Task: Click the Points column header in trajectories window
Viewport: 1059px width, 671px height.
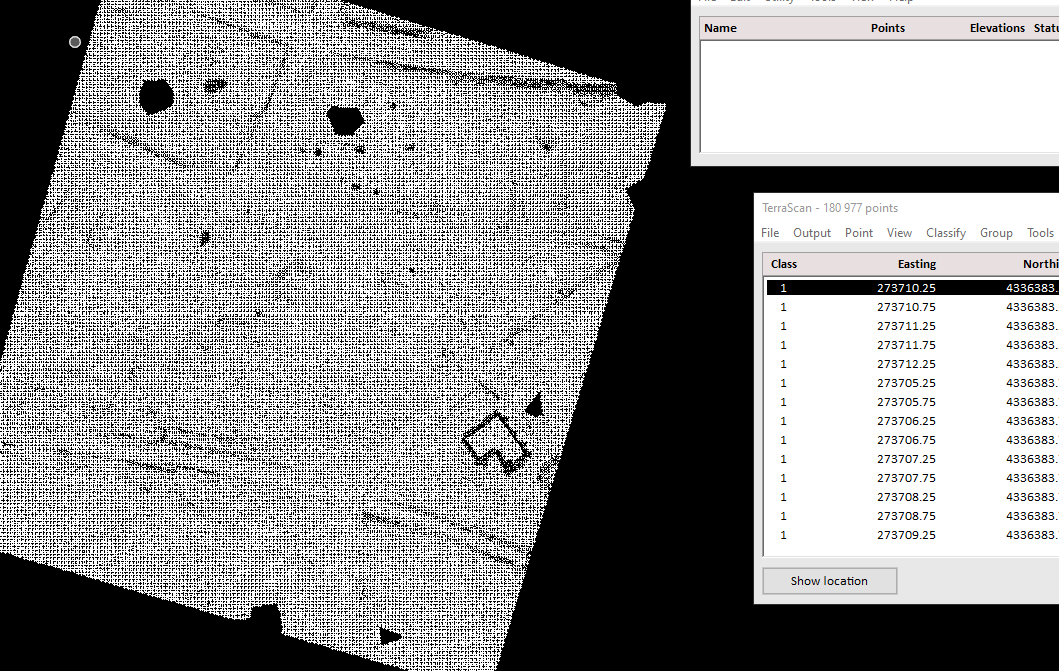Action: click(887, 27)
